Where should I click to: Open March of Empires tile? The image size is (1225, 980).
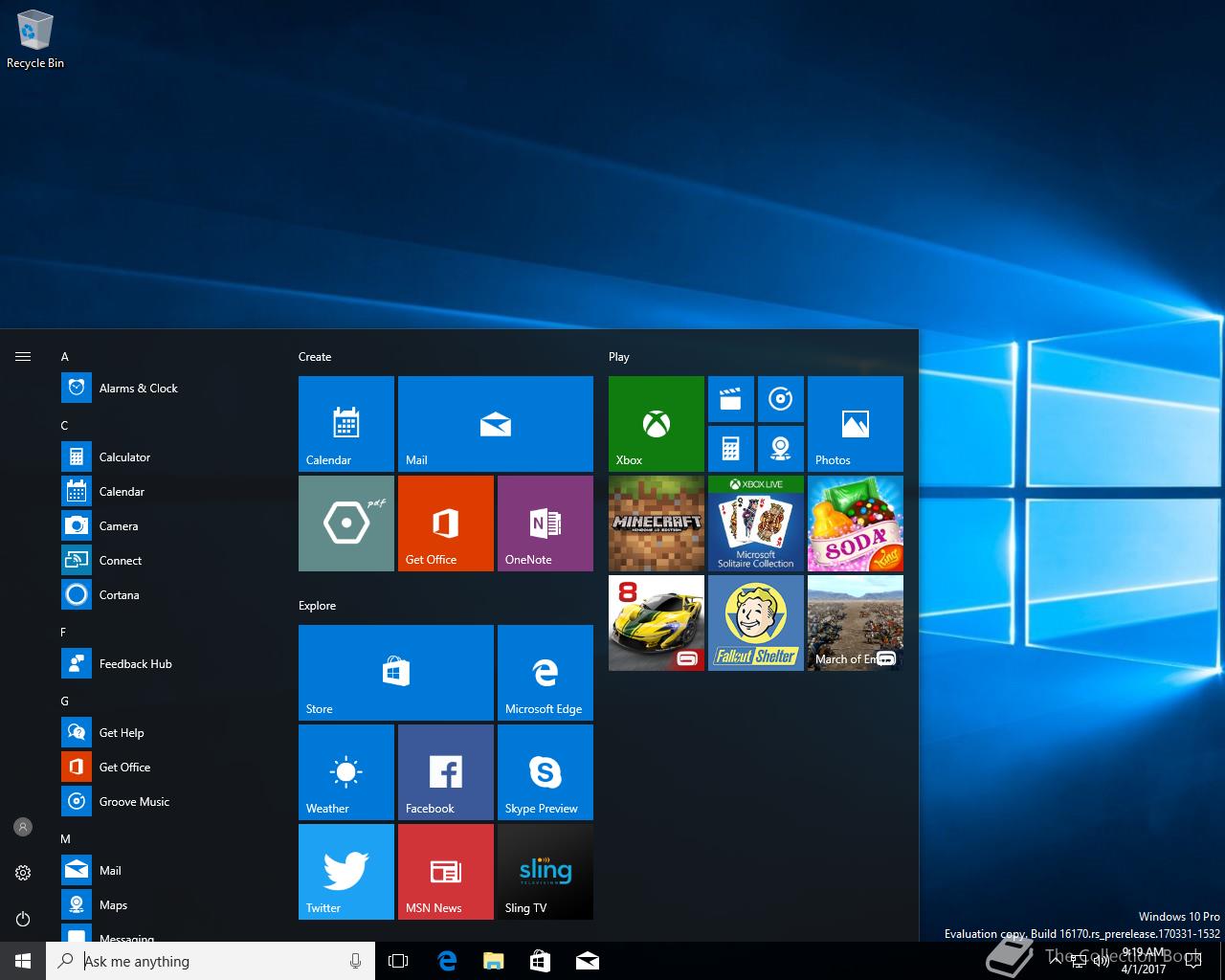856,623
